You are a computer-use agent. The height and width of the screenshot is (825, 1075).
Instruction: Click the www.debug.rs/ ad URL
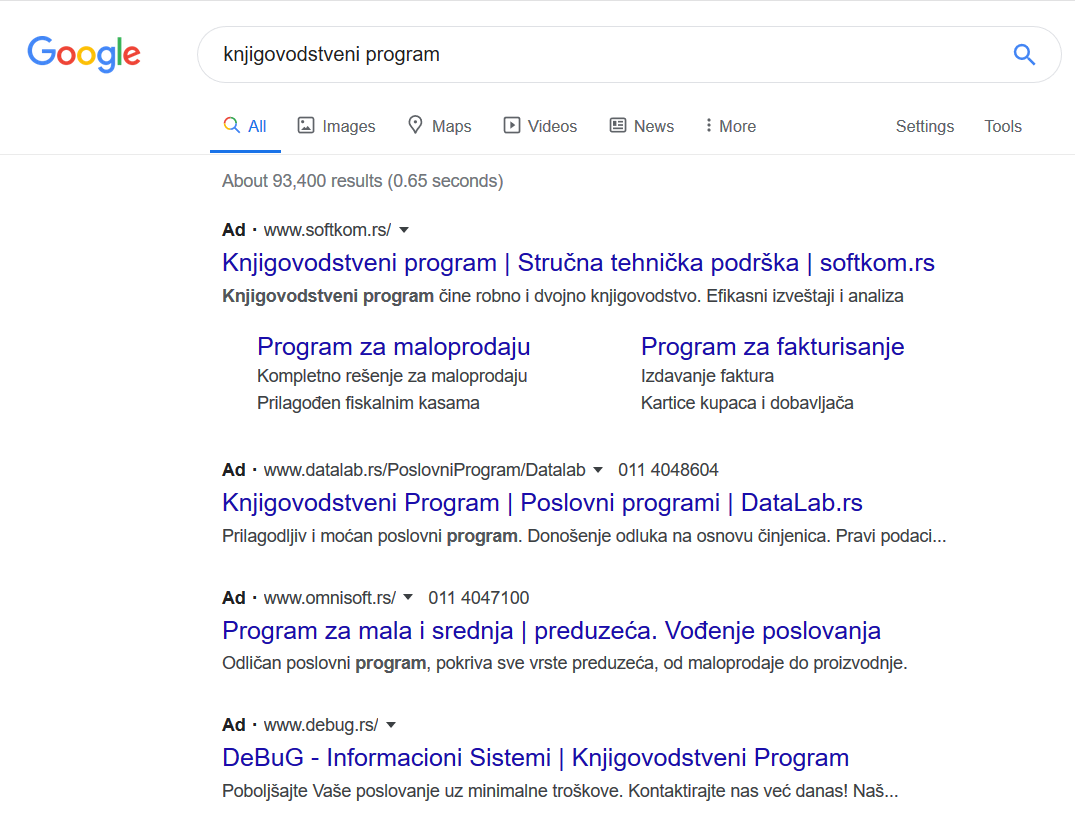coord(321,725)
